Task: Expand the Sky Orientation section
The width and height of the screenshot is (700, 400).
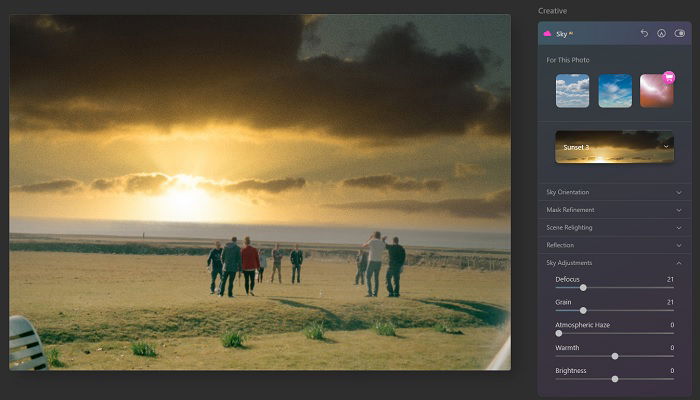Action: pyautogui.click(x=614, y=191)
